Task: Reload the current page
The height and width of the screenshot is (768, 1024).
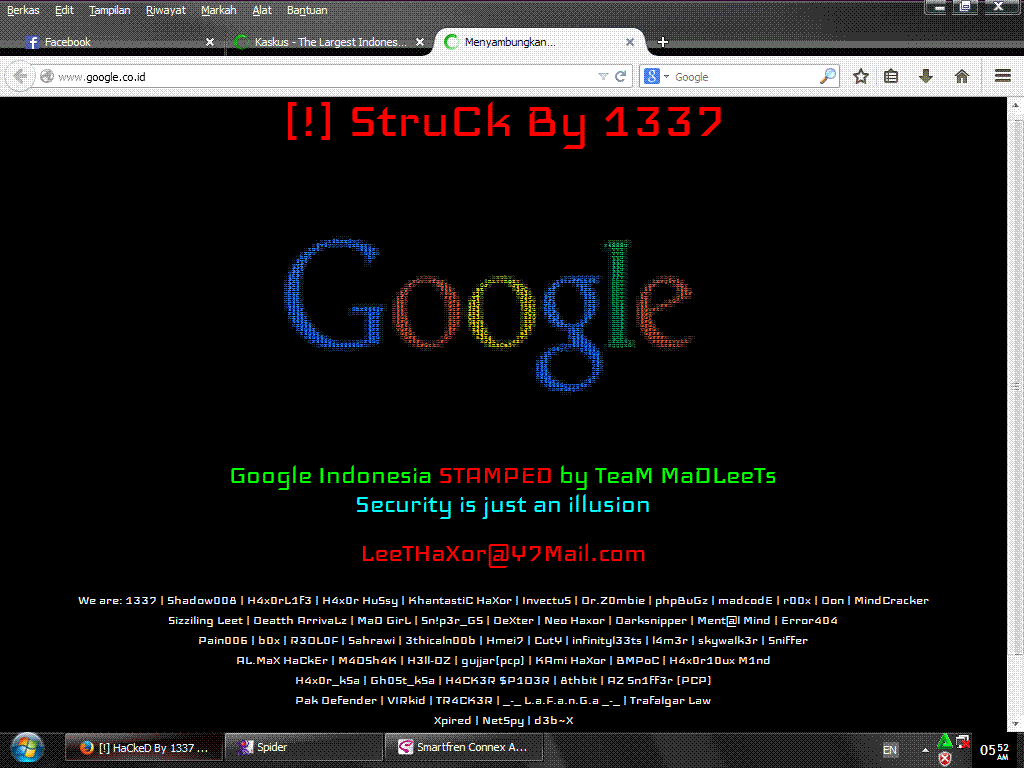Action: [621, 76]
